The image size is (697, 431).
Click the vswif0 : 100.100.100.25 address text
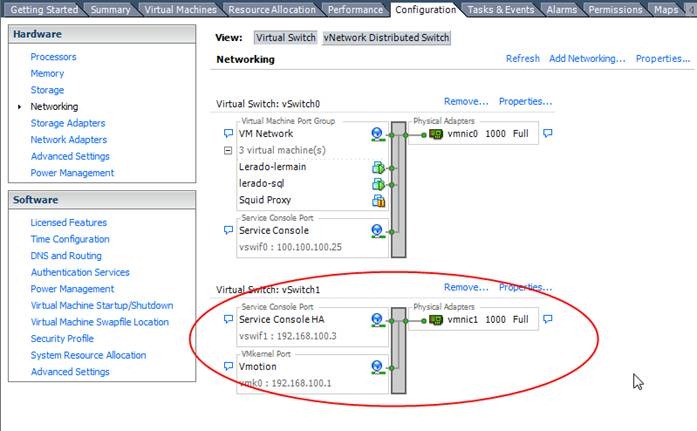tap(290, 247)
